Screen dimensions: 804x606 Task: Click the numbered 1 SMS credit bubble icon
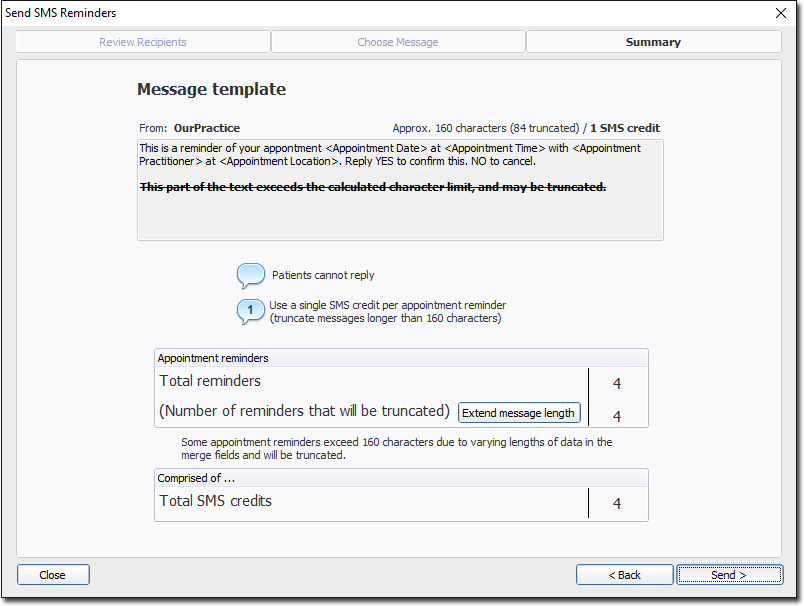pyautogui.click(x=250, y=312)
